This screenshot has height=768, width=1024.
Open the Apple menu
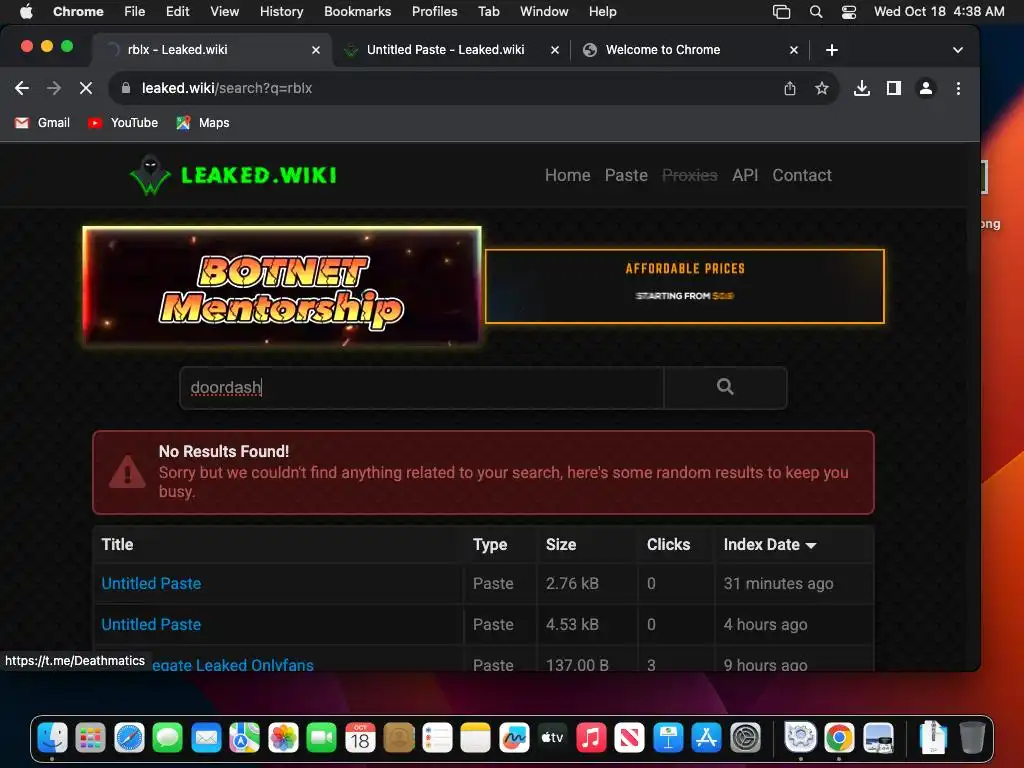[x=26, y=12]
